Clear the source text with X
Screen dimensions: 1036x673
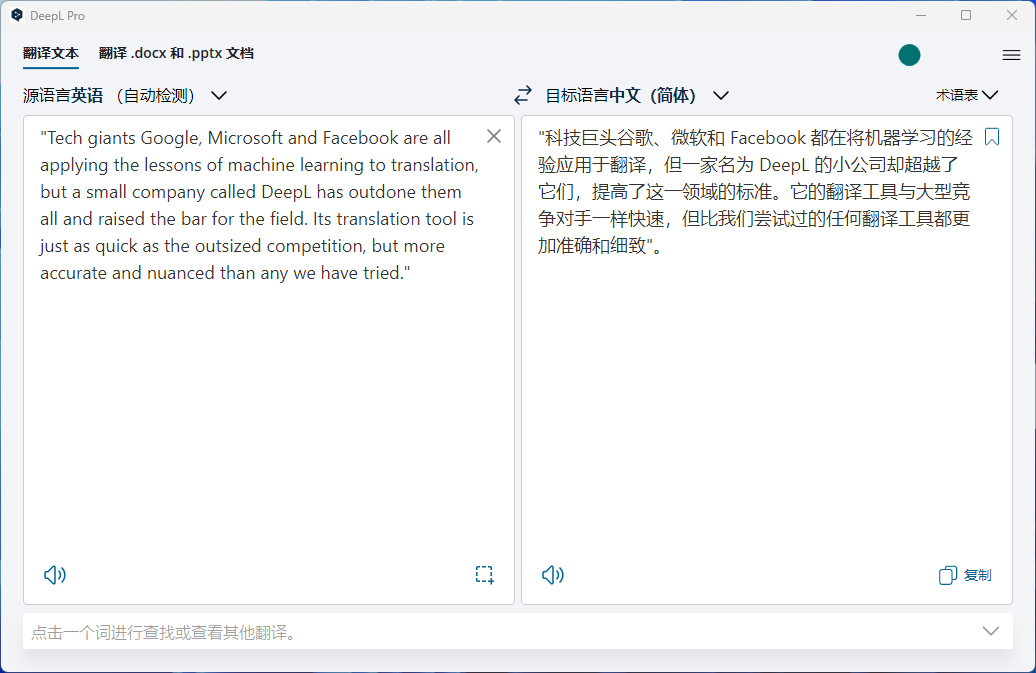pyautogui.click(x=494, y=136)
